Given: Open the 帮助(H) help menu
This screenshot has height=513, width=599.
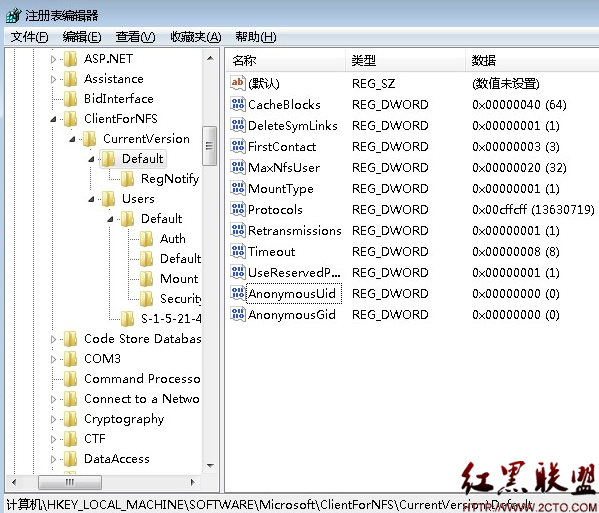Looking at the screenshot, I should coord(256,37).
